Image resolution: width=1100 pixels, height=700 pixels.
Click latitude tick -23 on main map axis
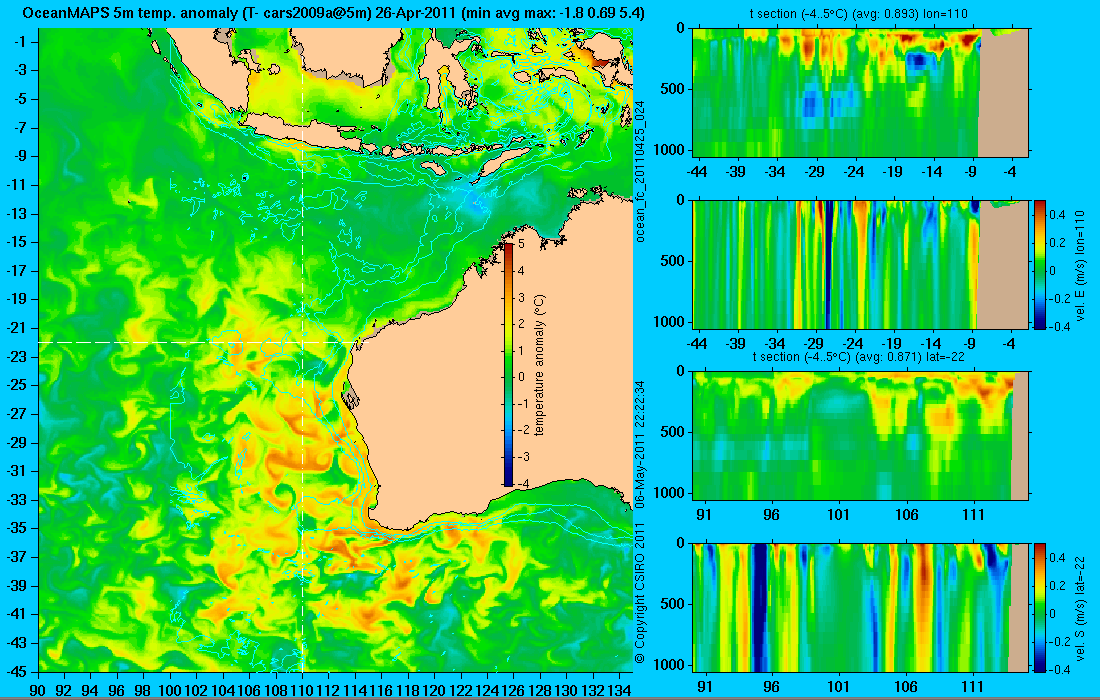pyautogui.click(x=20, y=357)
